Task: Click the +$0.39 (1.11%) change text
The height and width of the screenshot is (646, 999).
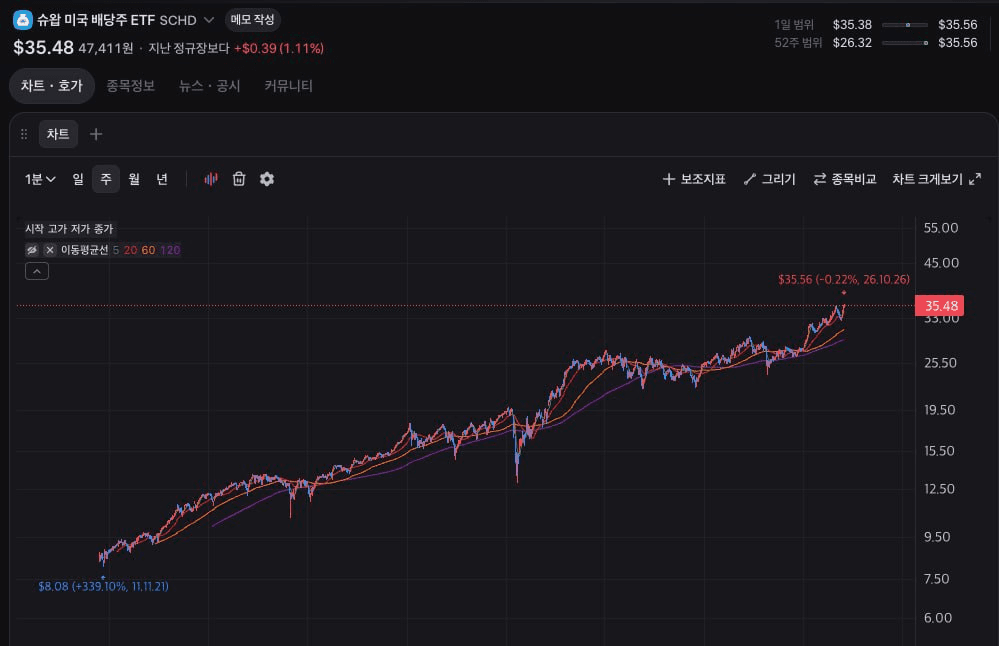Action: point(279,48)
